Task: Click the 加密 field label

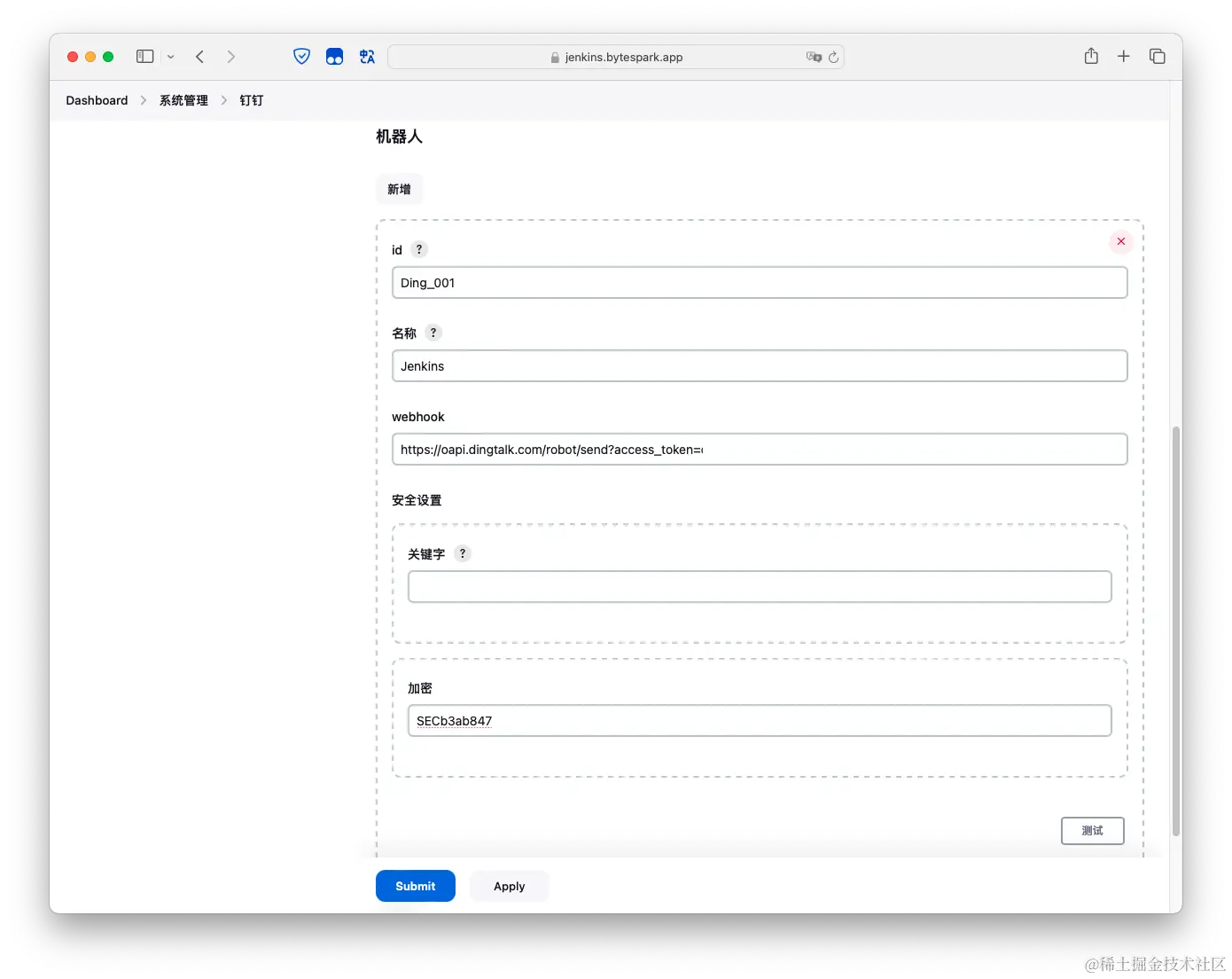Action: (420, 688)
